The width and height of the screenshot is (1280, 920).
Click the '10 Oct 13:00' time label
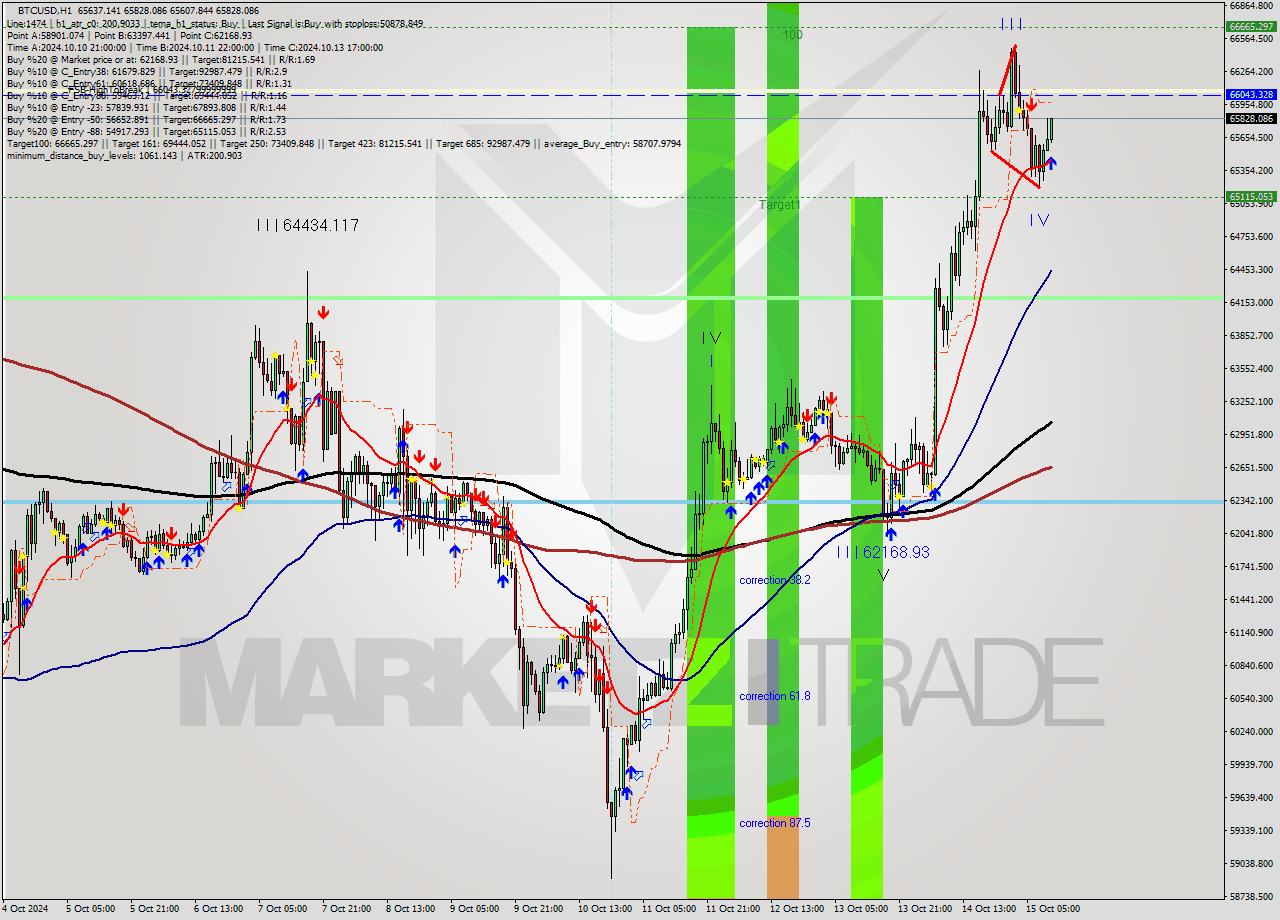click(604, 909)
